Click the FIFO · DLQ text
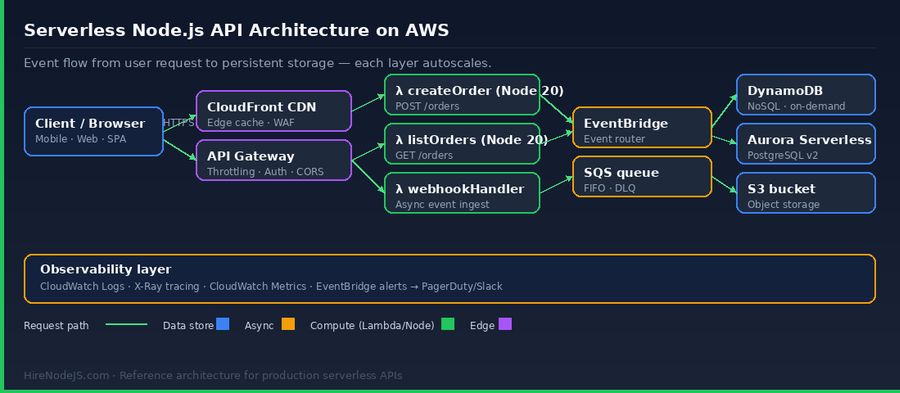The image size is (900, 393). [x=610, y=188]
